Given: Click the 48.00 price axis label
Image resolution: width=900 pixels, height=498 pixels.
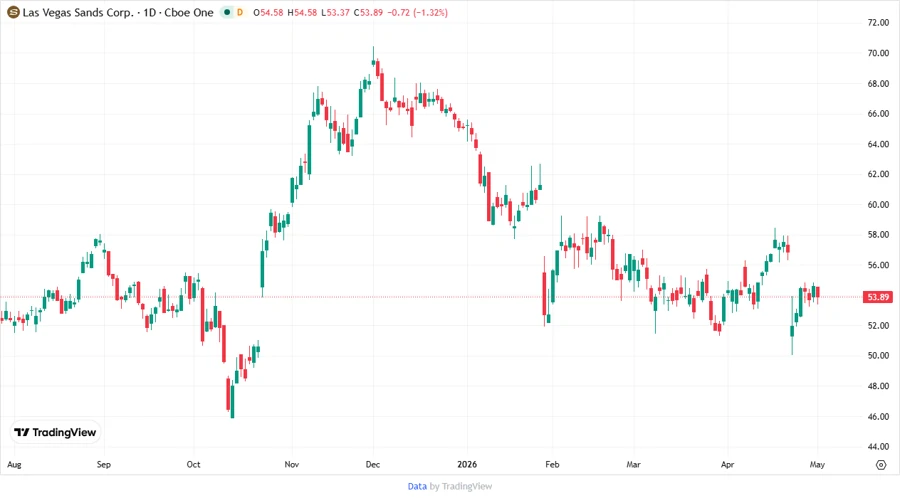Looking at the screenshot, I should point(878,386).
